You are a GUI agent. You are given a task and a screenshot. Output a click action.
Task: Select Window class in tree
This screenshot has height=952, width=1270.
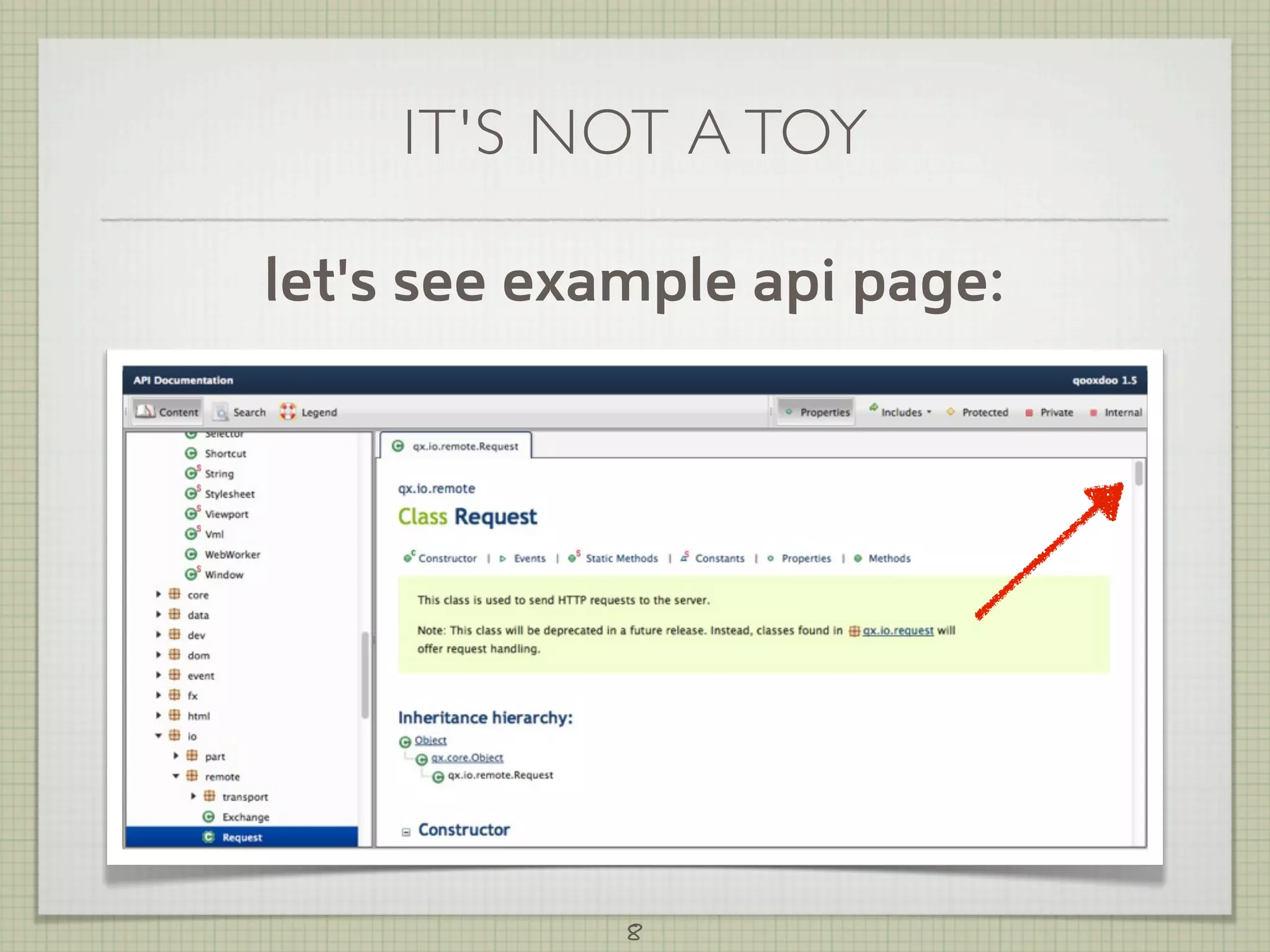tap(224, 575)
